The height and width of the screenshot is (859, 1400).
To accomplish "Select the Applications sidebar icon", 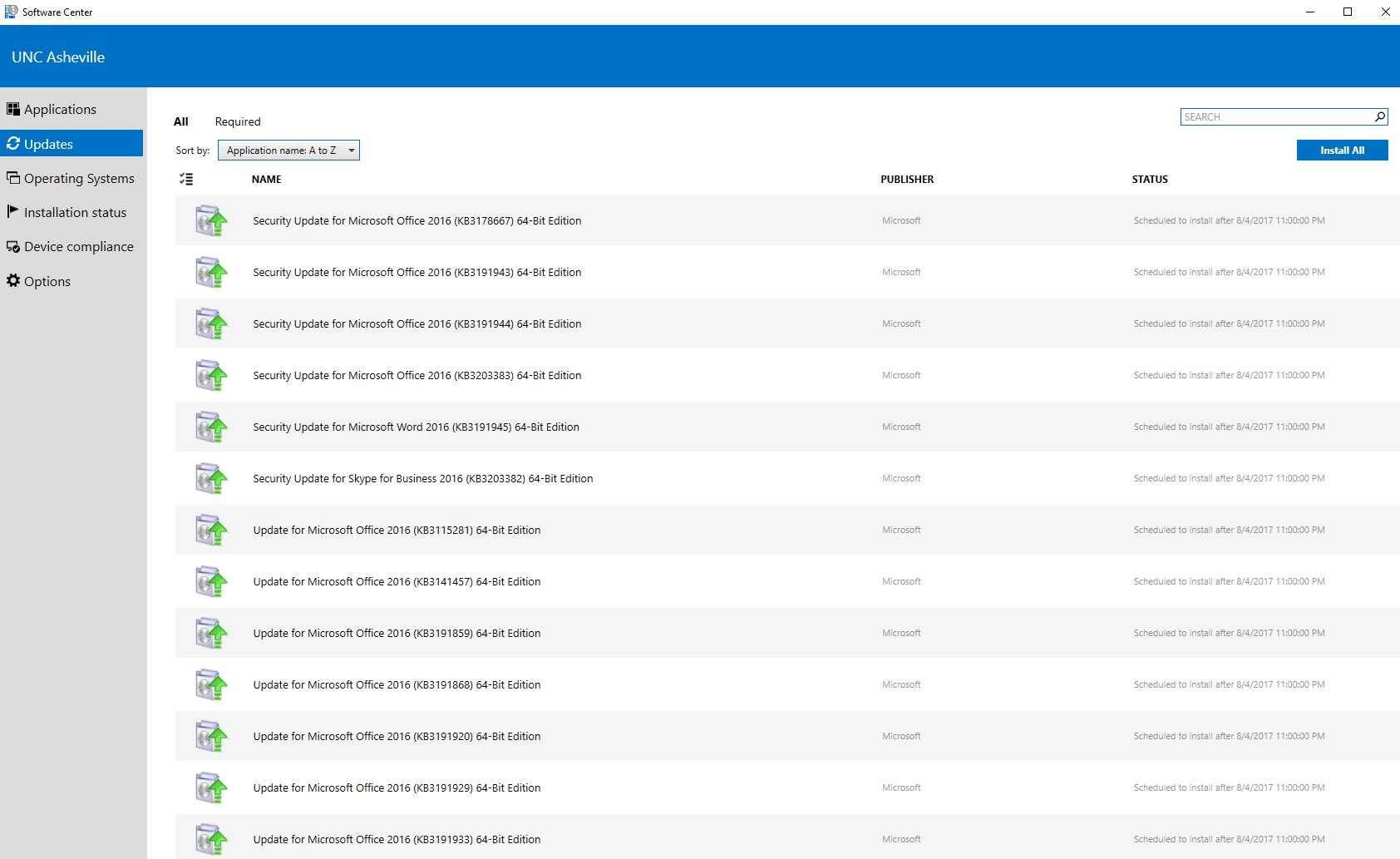I will (x=13, y=108).
